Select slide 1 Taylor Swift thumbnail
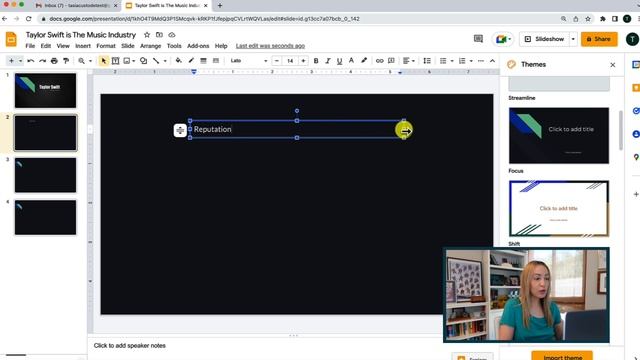640x360 pixels. [x=45, y=90]
